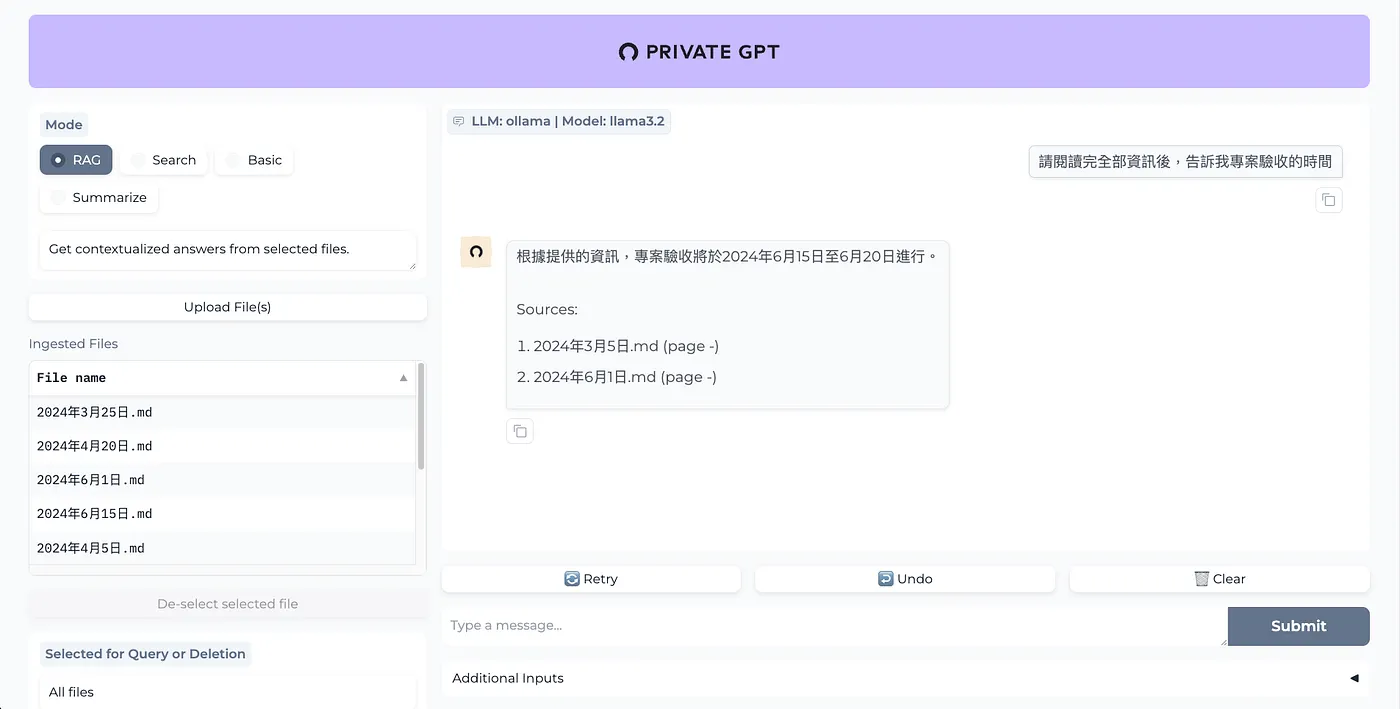Click the Mode label

point(64,125)
